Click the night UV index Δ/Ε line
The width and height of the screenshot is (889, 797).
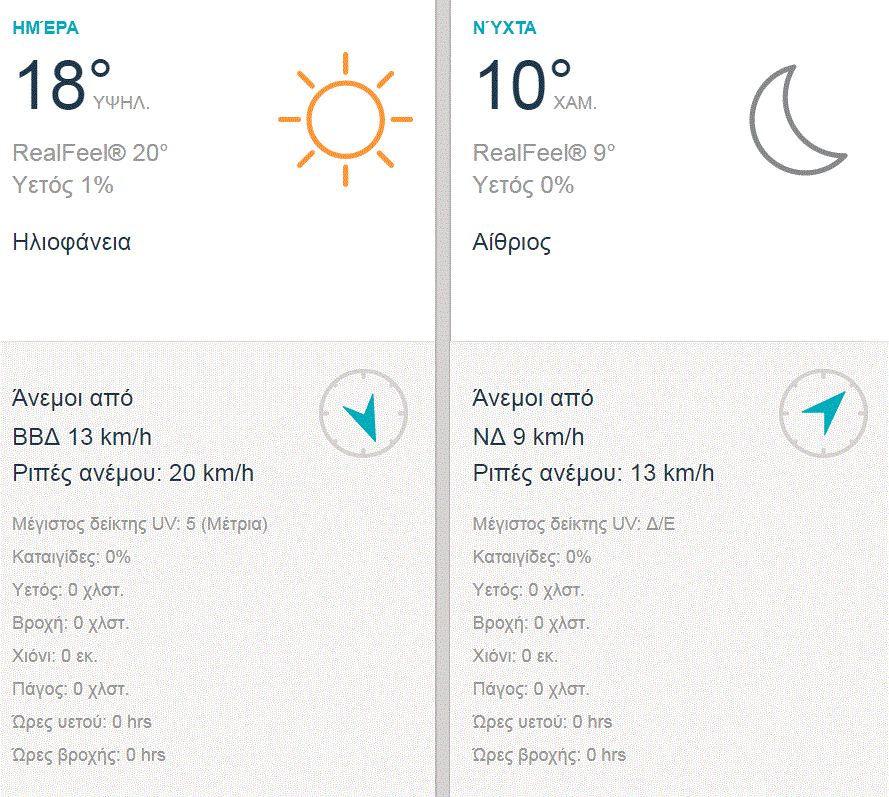573,524
